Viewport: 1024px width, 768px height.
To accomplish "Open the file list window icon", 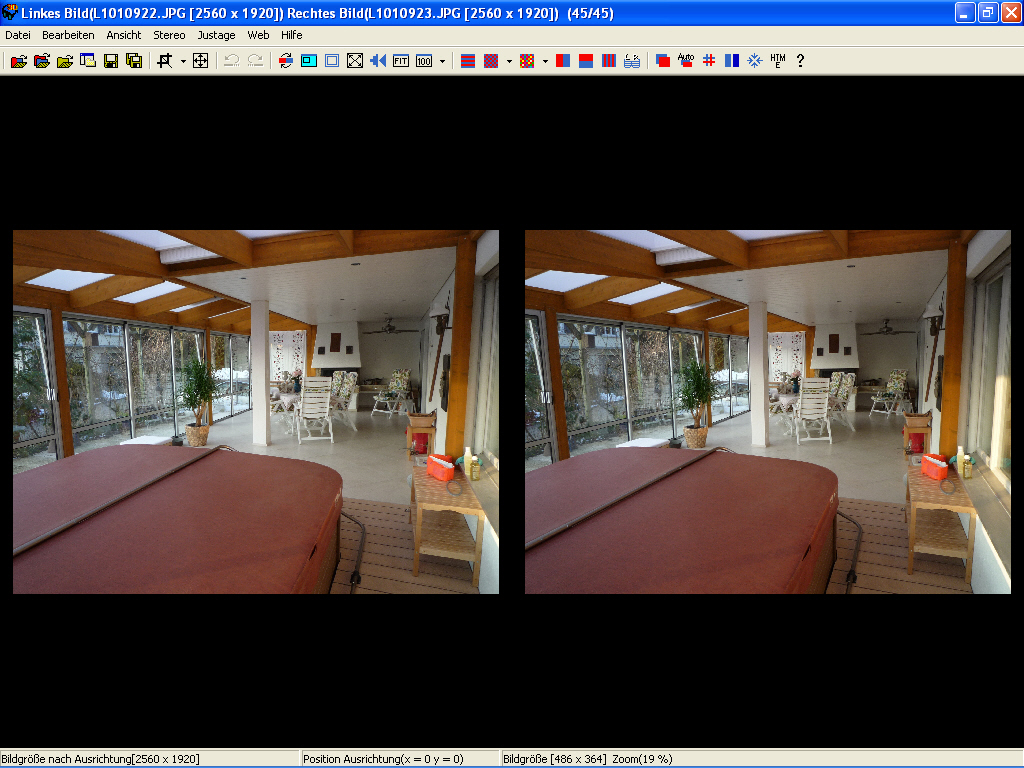I will tap(88, 61).
